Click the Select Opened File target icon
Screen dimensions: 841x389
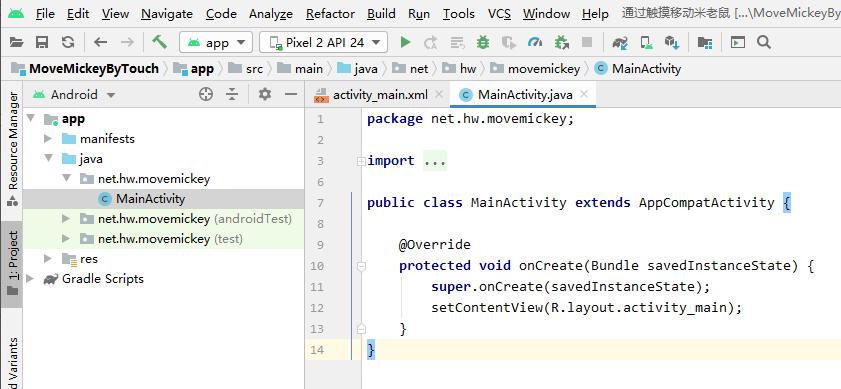coord(206,95)
